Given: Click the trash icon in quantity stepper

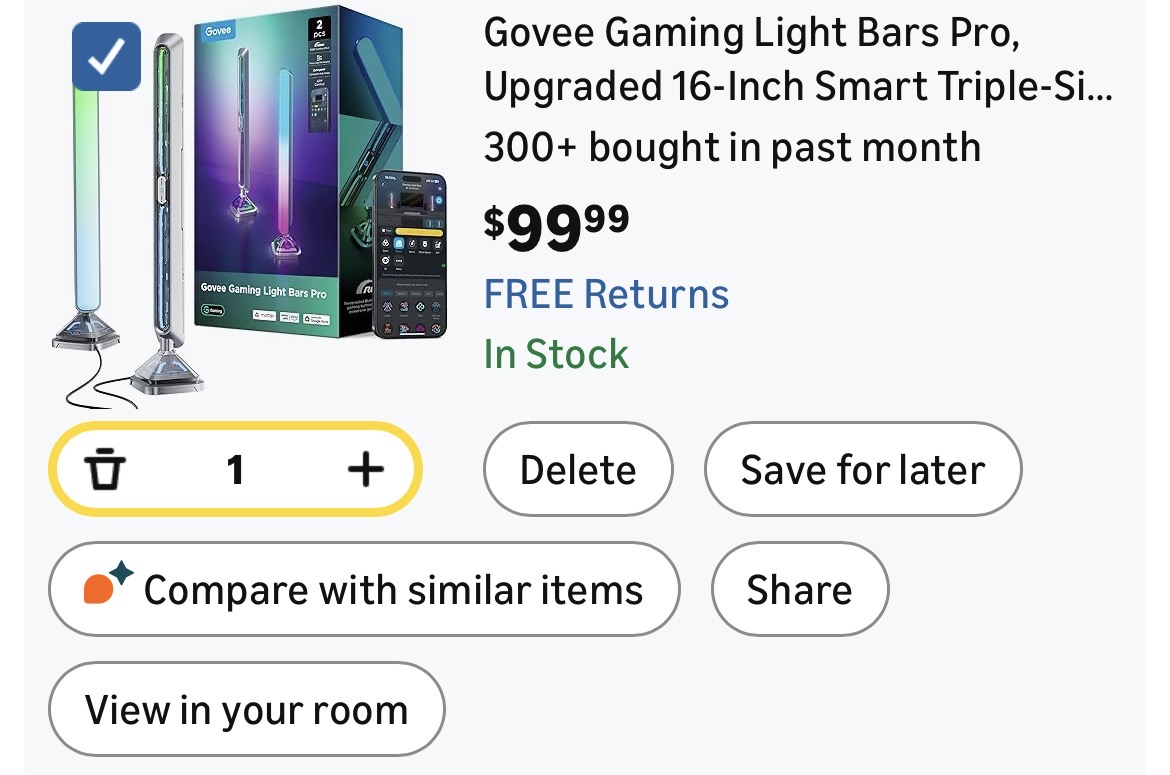Looking at the screenshot, I should pos(105,469).
